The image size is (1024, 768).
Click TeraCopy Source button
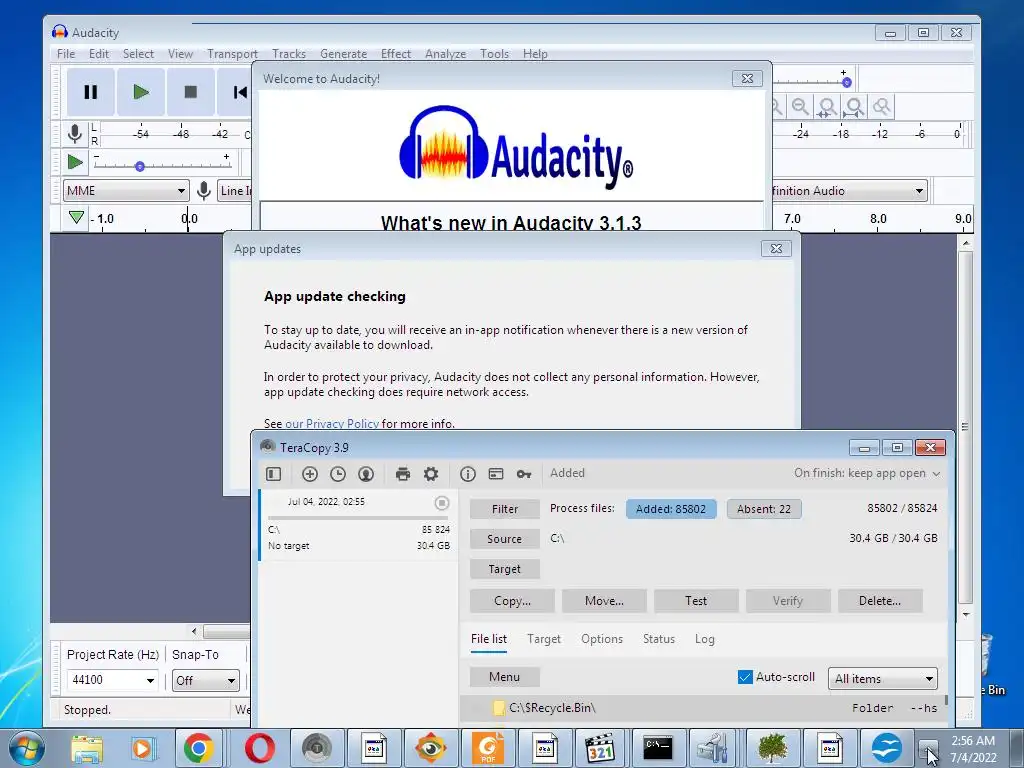[505, 539]
